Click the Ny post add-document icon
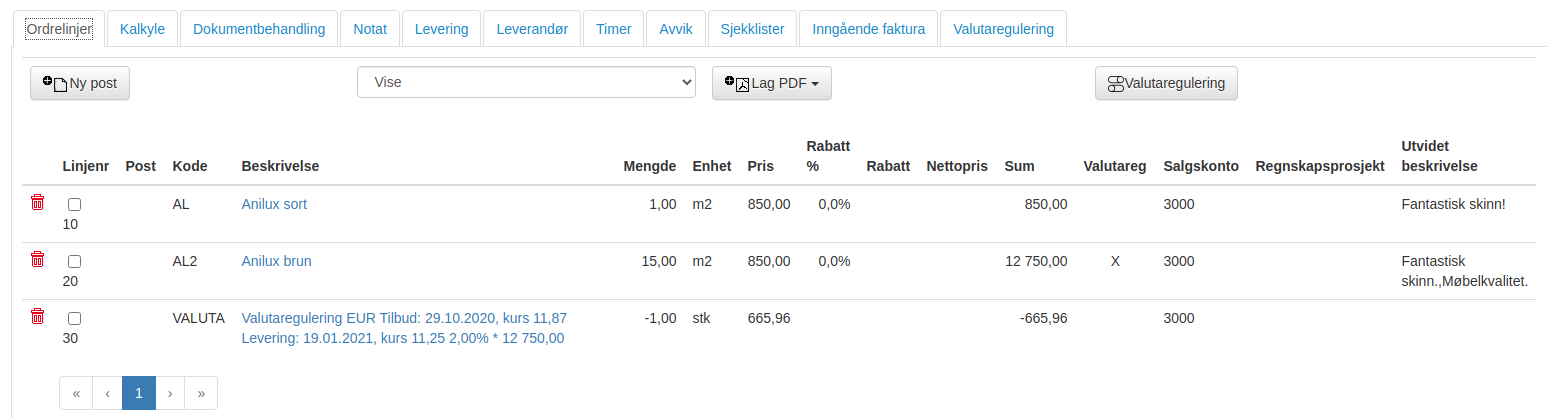The image size is (1547, 418). pyautogui.click(x=54, y=84)
